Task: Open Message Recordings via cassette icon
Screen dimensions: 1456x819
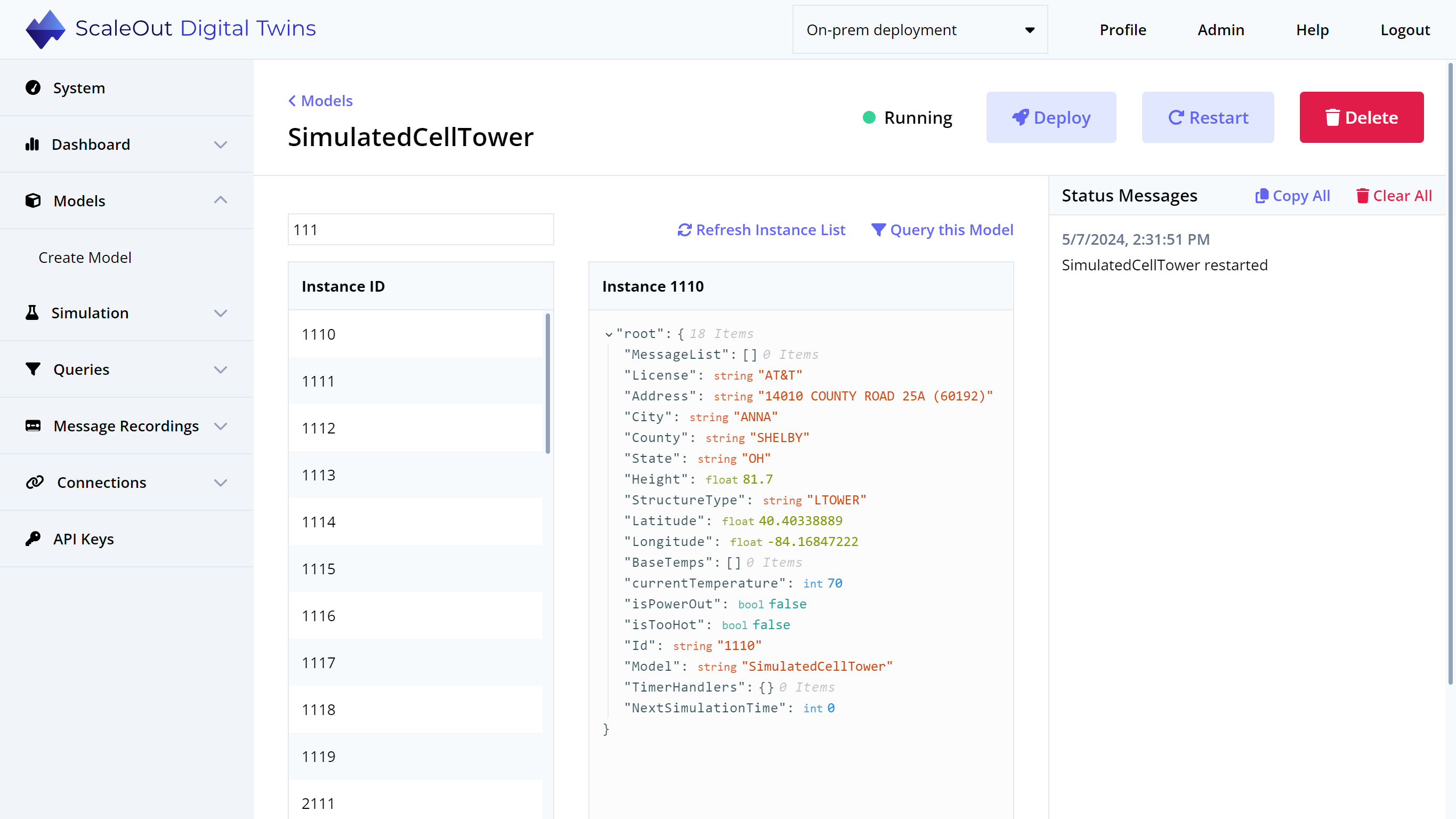Action: [34, 425]
